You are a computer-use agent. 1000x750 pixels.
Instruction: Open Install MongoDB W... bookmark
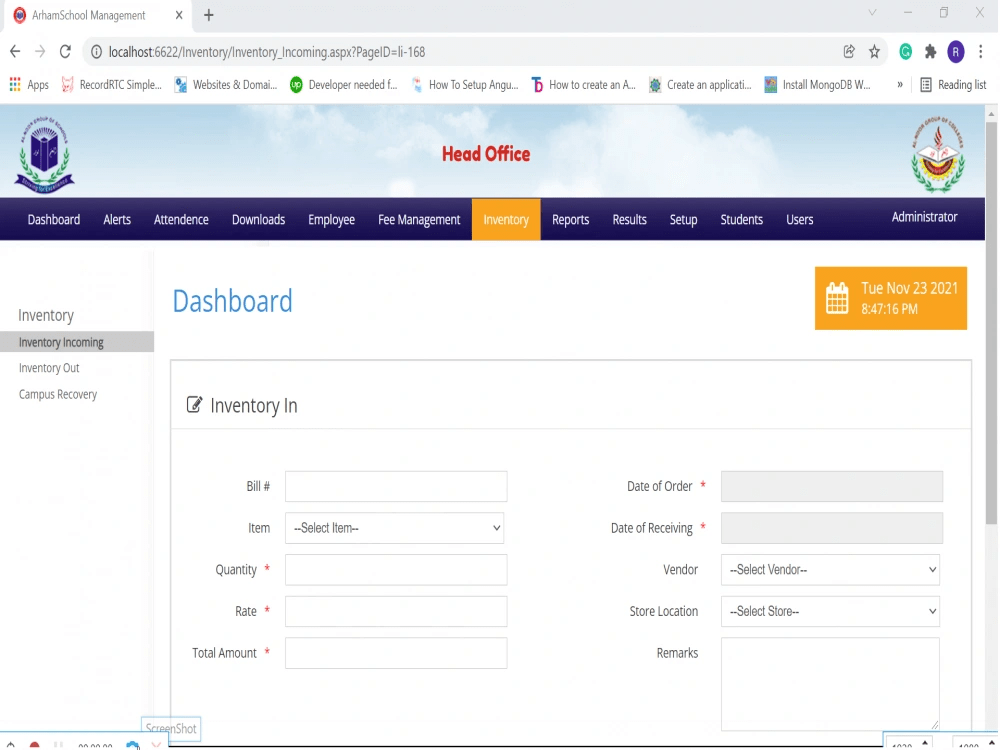(x=817, y=85)
